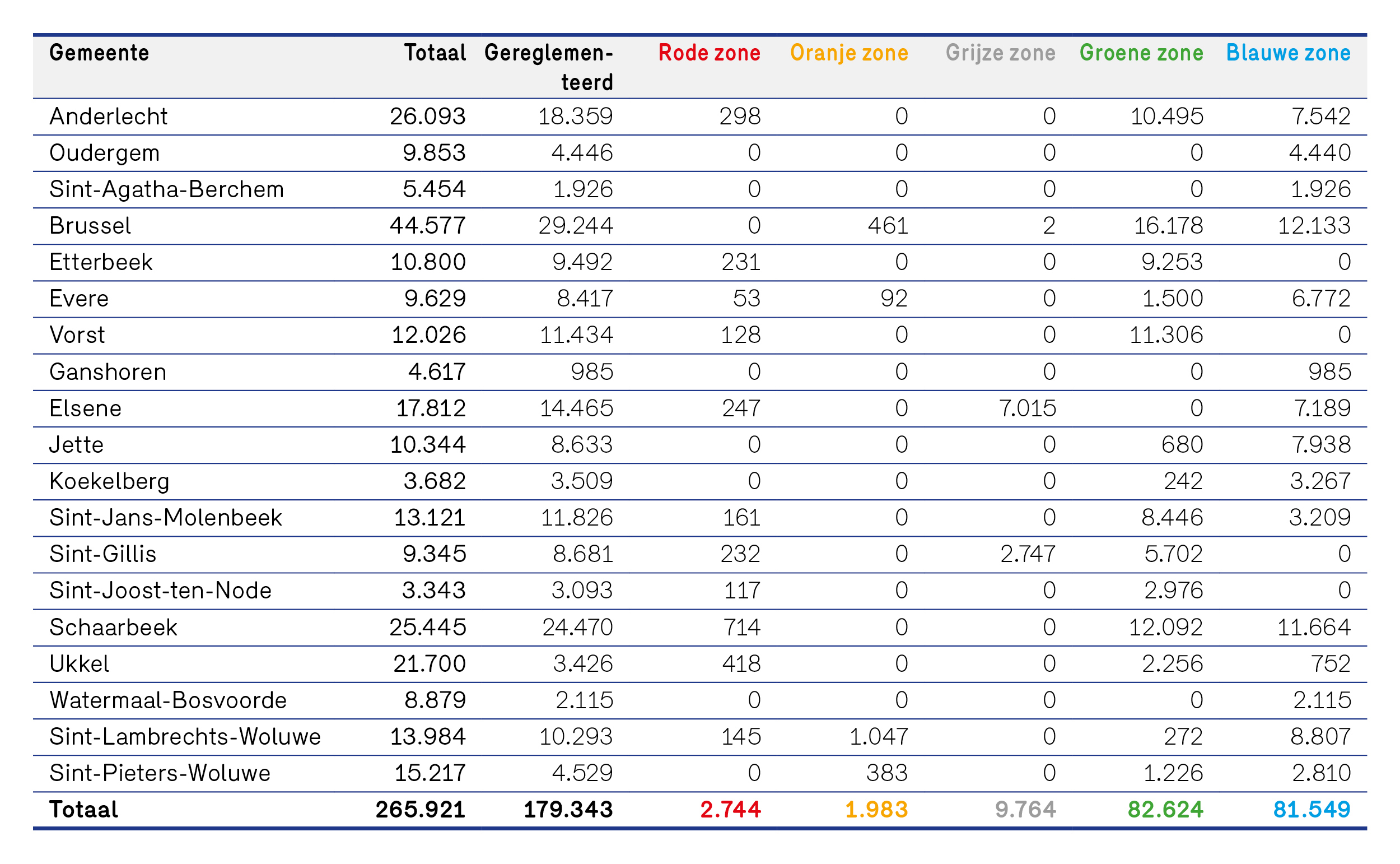Click the Gemeente column header

click(99, 53)
